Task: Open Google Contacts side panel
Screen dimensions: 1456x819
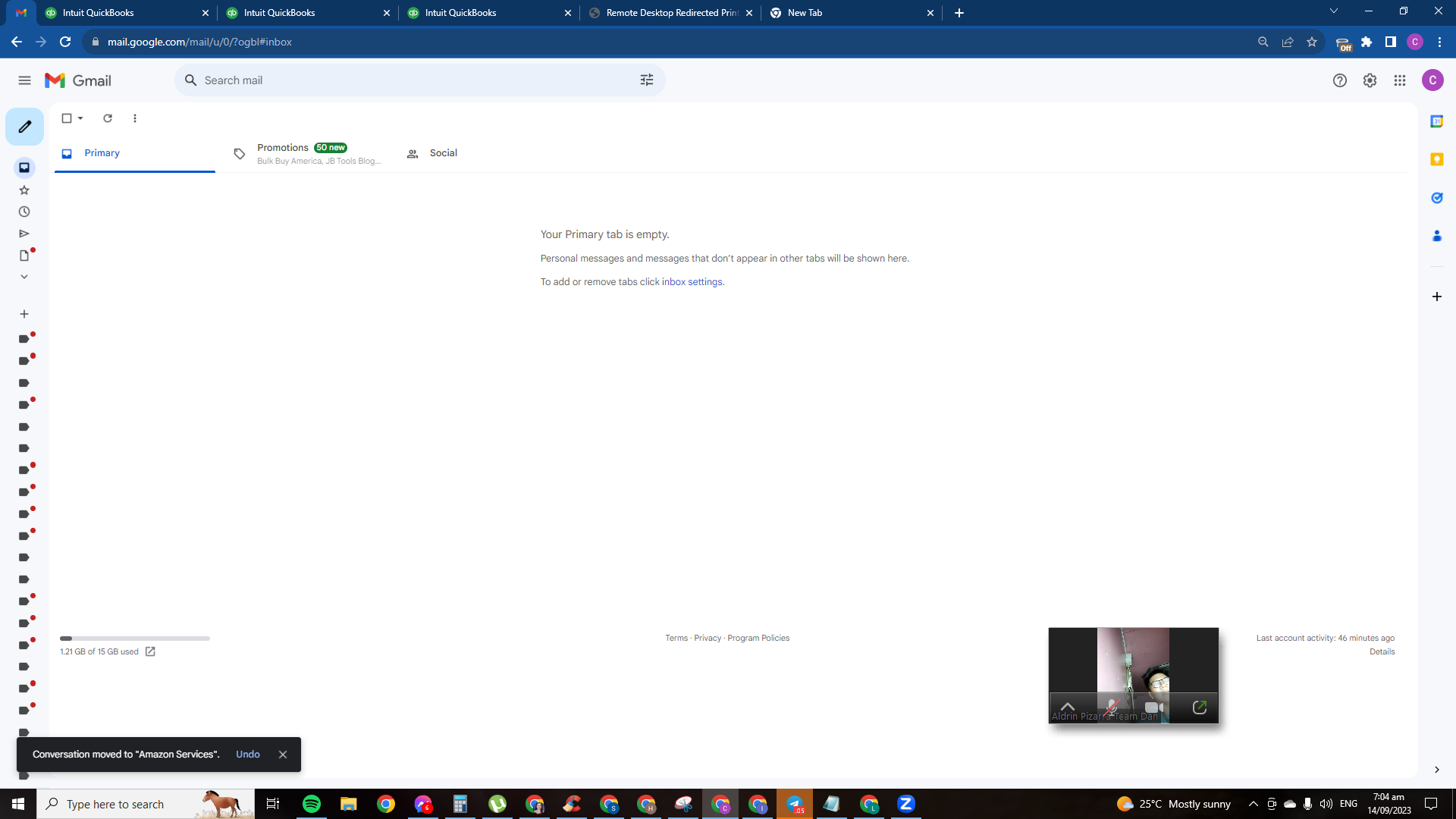Action: tap(1436, 236)
